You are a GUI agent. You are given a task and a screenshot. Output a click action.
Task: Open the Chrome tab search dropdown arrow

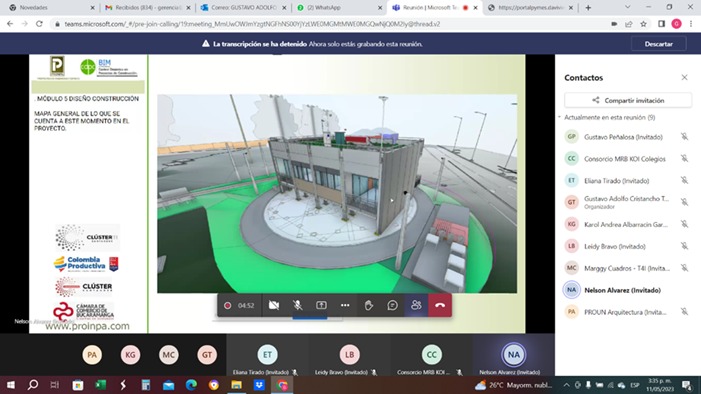pos(627,7)
